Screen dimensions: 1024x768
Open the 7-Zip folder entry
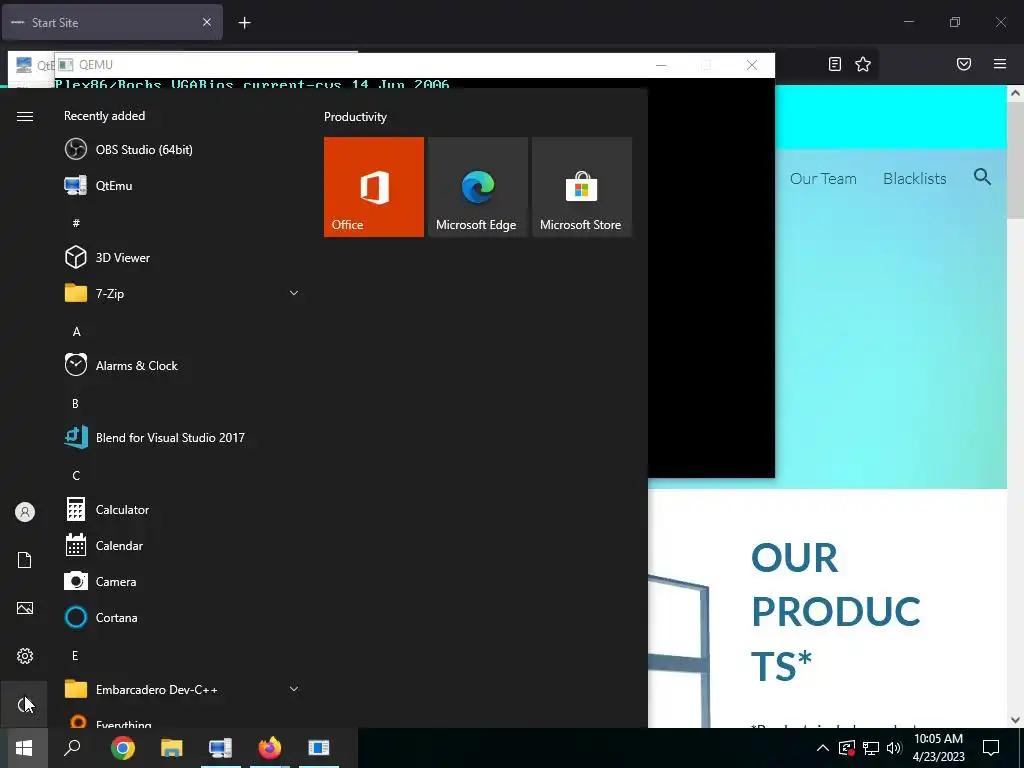[x=182, y=293]
